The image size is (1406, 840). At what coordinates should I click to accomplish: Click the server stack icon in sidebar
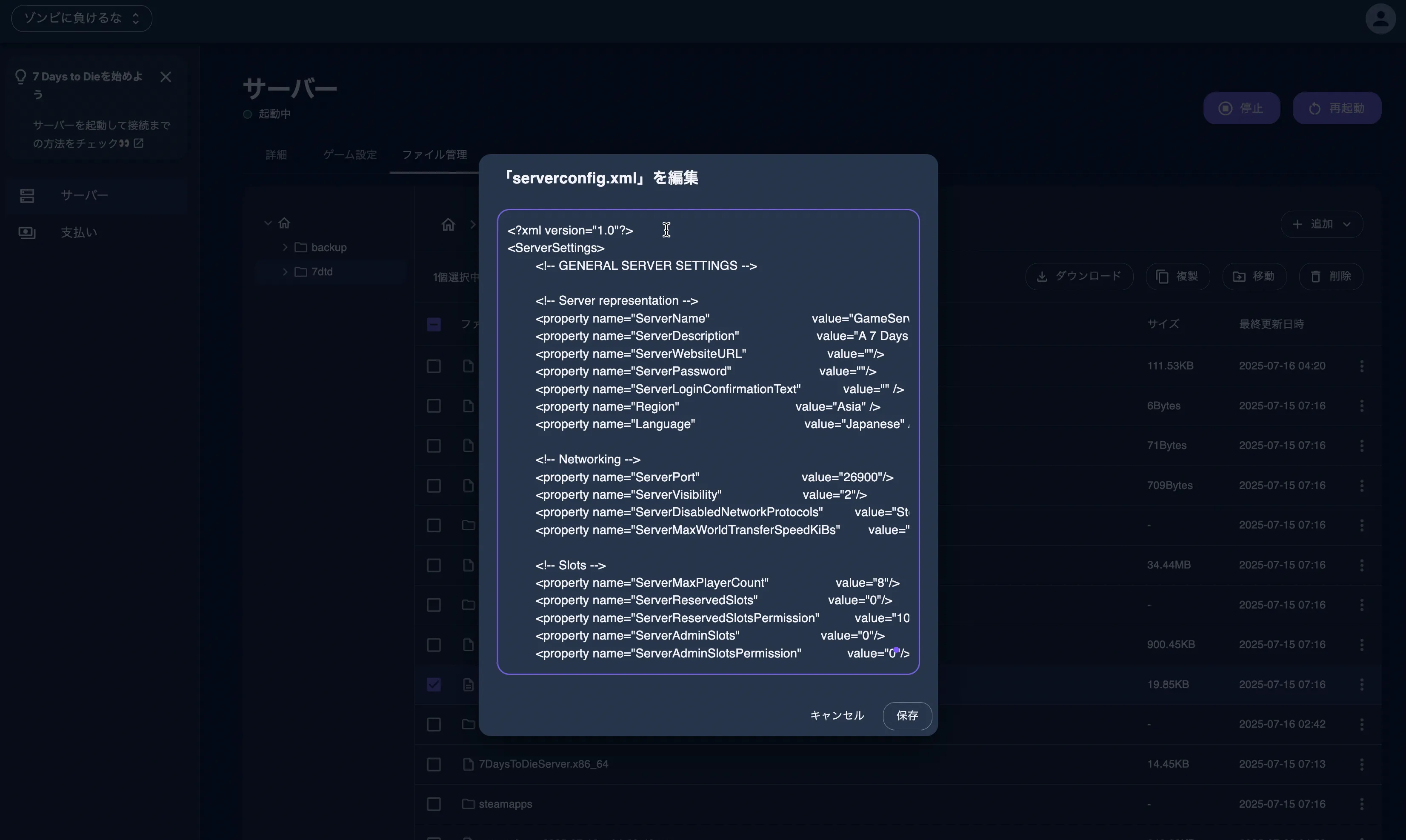pyautogui.click(x=27, y=196)
